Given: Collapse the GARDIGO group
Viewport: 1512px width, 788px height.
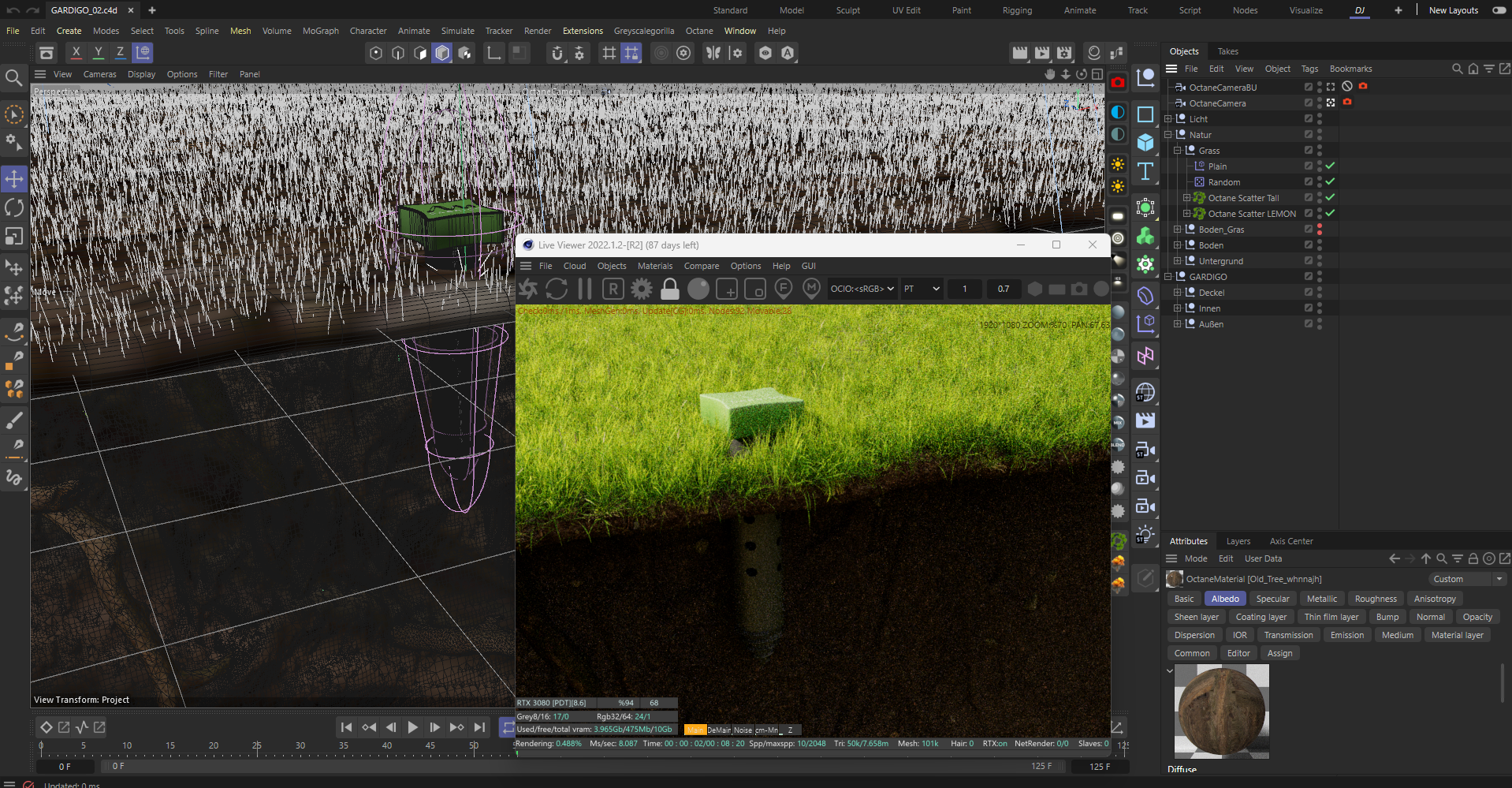Looking at the screenshot, I should (1168, 277).
